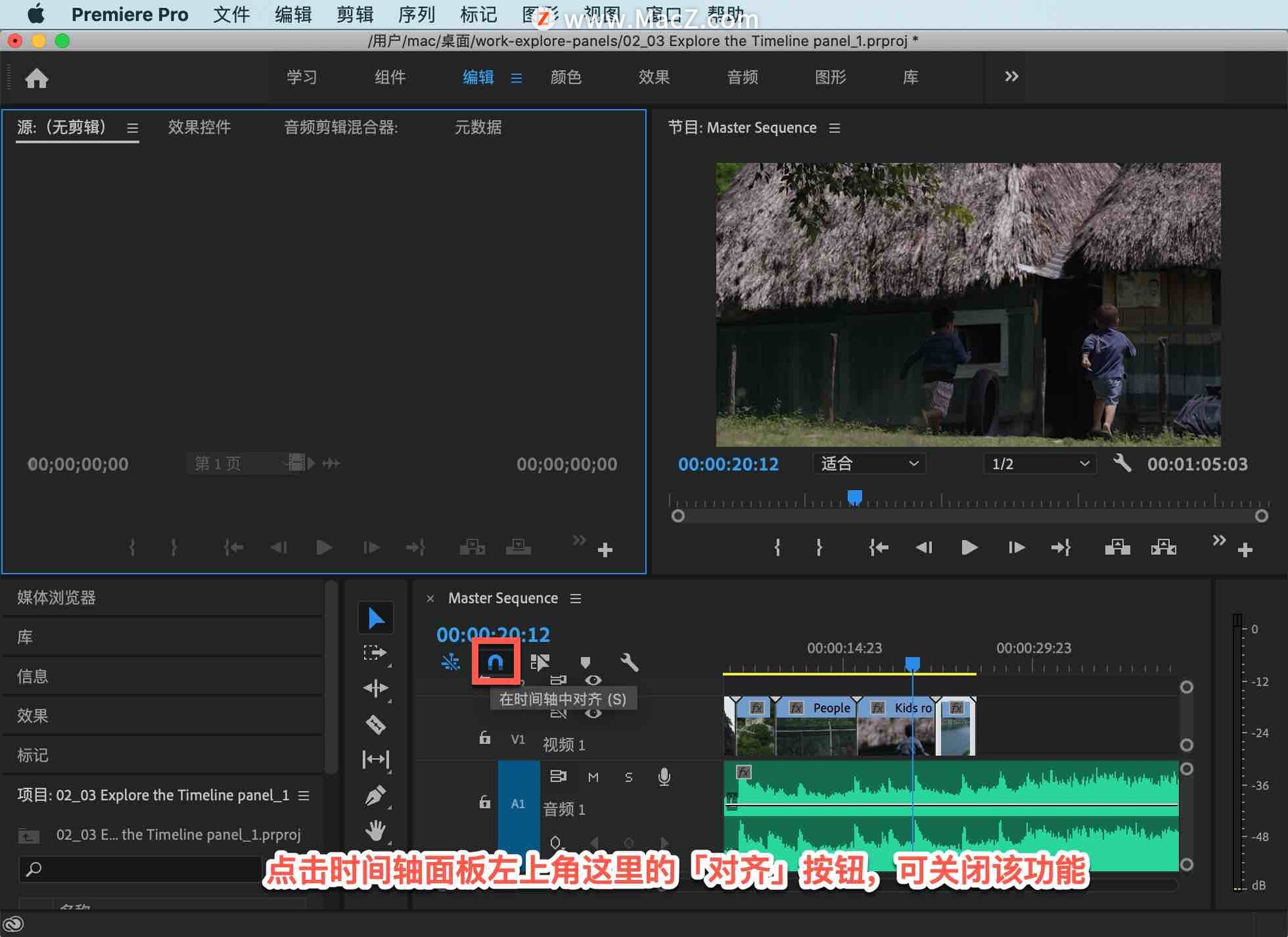
Task: Open the zoom level dropdown showing 适合
Action: [869, 463]
